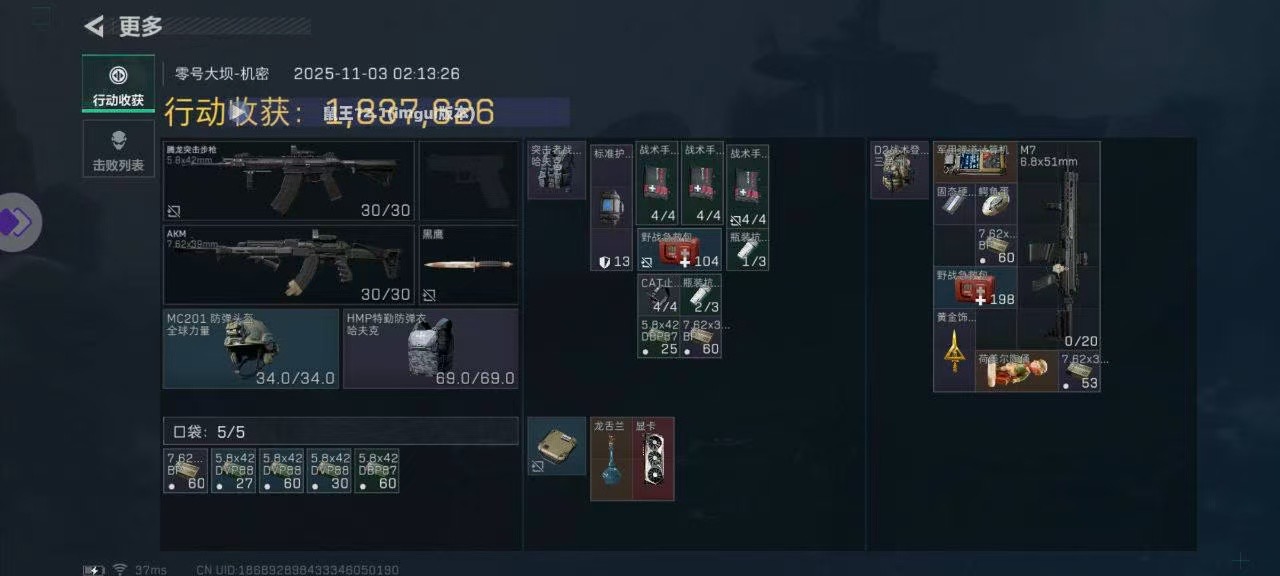Select the M7 6.8x51mm rifle
Screen dimensions: 1280x576
(1059, 245)
